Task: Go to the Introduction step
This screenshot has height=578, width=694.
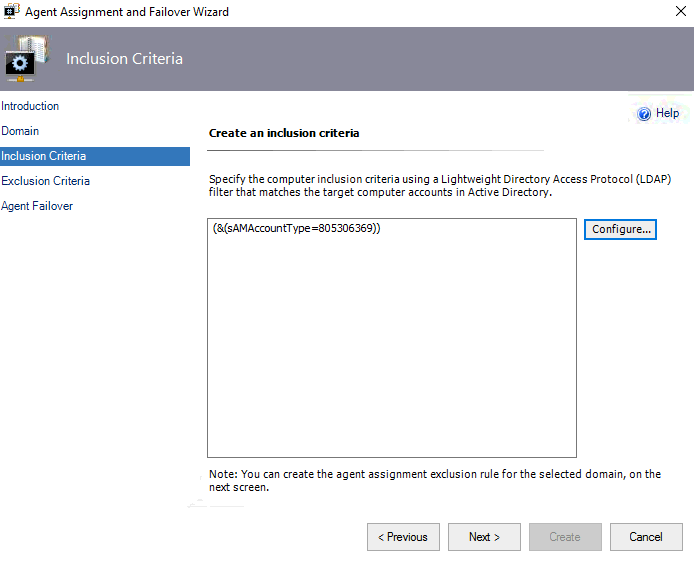Action: point(30,106)
